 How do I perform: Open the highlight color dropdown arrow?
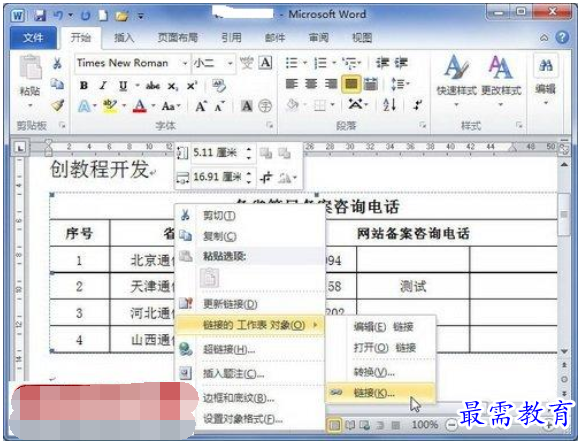pyautogui.click(x=124, y=106)
